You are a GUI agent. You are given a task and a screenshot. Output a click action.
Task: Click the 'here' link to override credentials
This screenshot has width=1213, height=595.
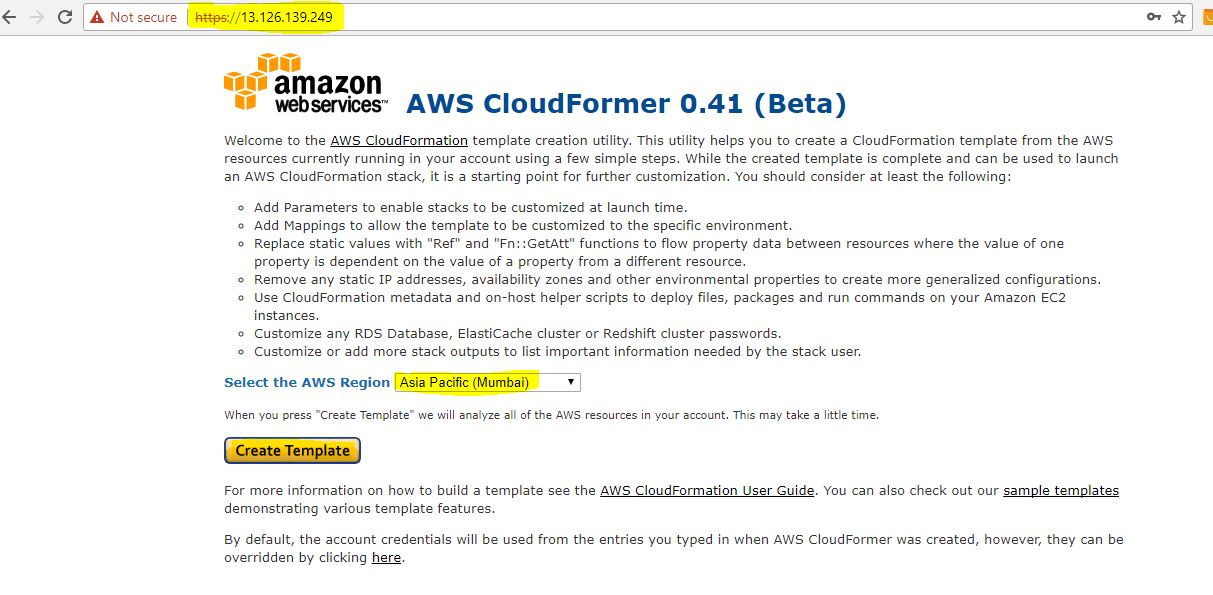pos(386,558)
